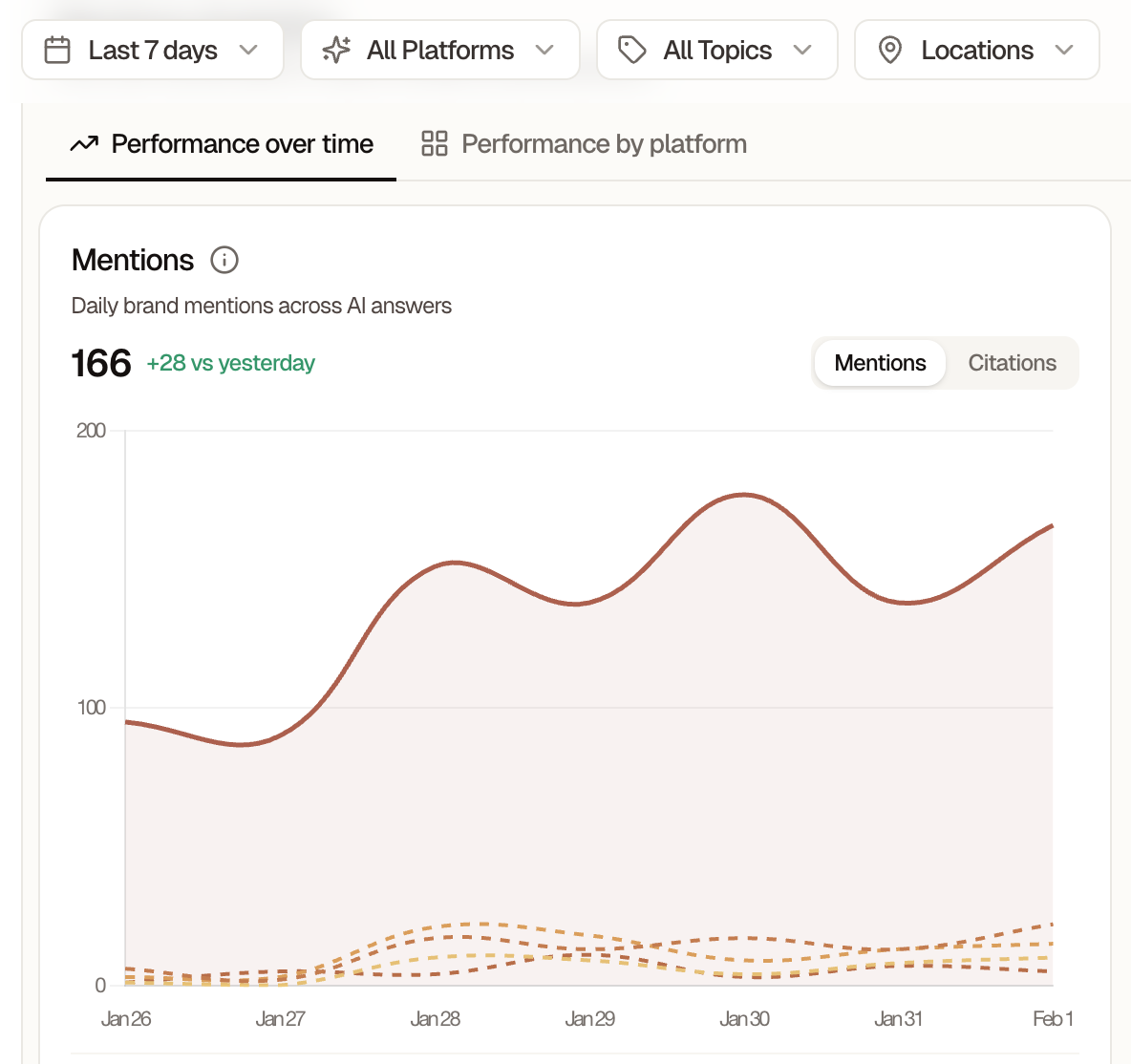Click the grid icon beside Performance by platform

(x=435, y=143)
